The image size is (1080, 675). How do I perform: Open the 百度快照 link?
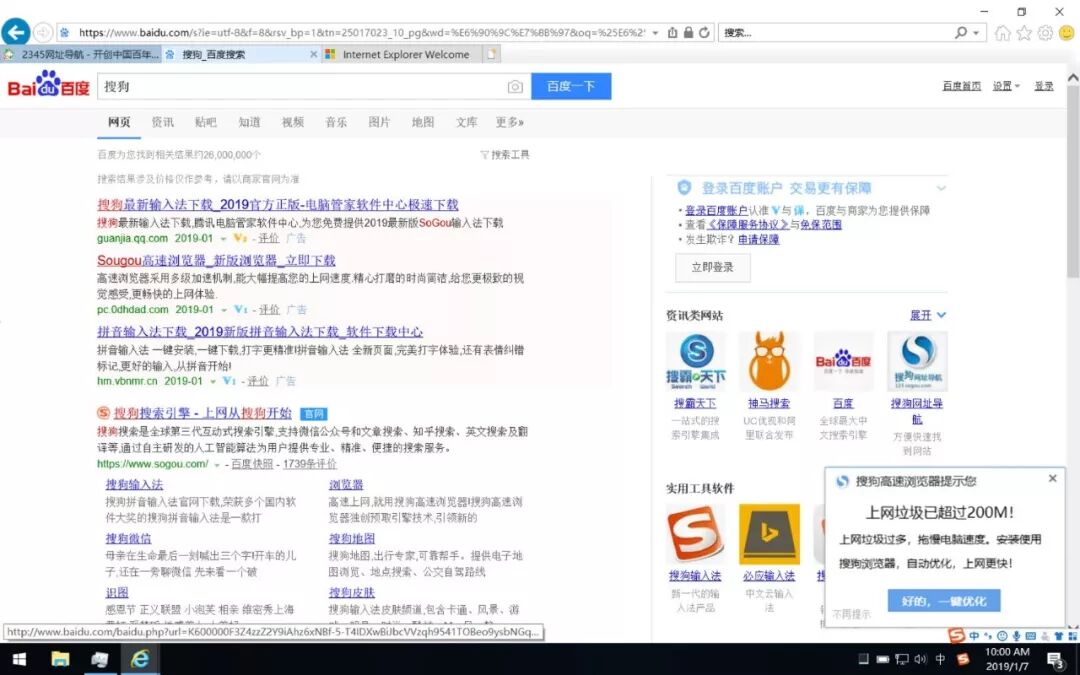pyautogui.click(x=252, y=464)
